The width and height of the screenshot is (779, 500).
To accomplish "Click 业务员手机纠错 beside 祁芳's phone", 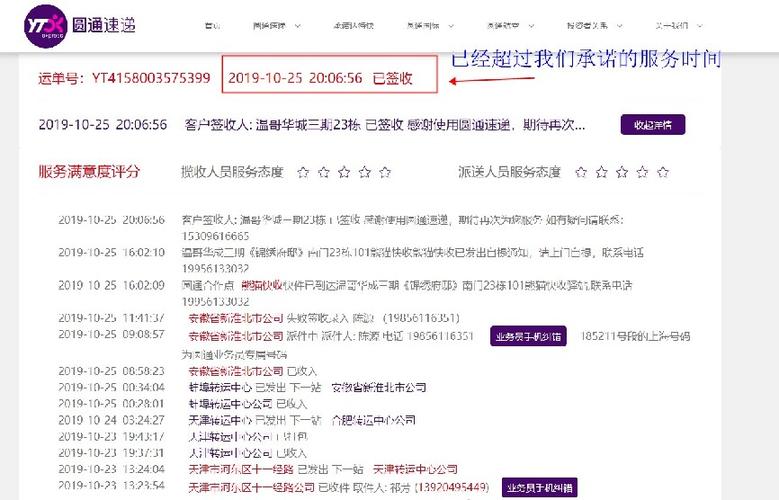I will tap(540, 488).
